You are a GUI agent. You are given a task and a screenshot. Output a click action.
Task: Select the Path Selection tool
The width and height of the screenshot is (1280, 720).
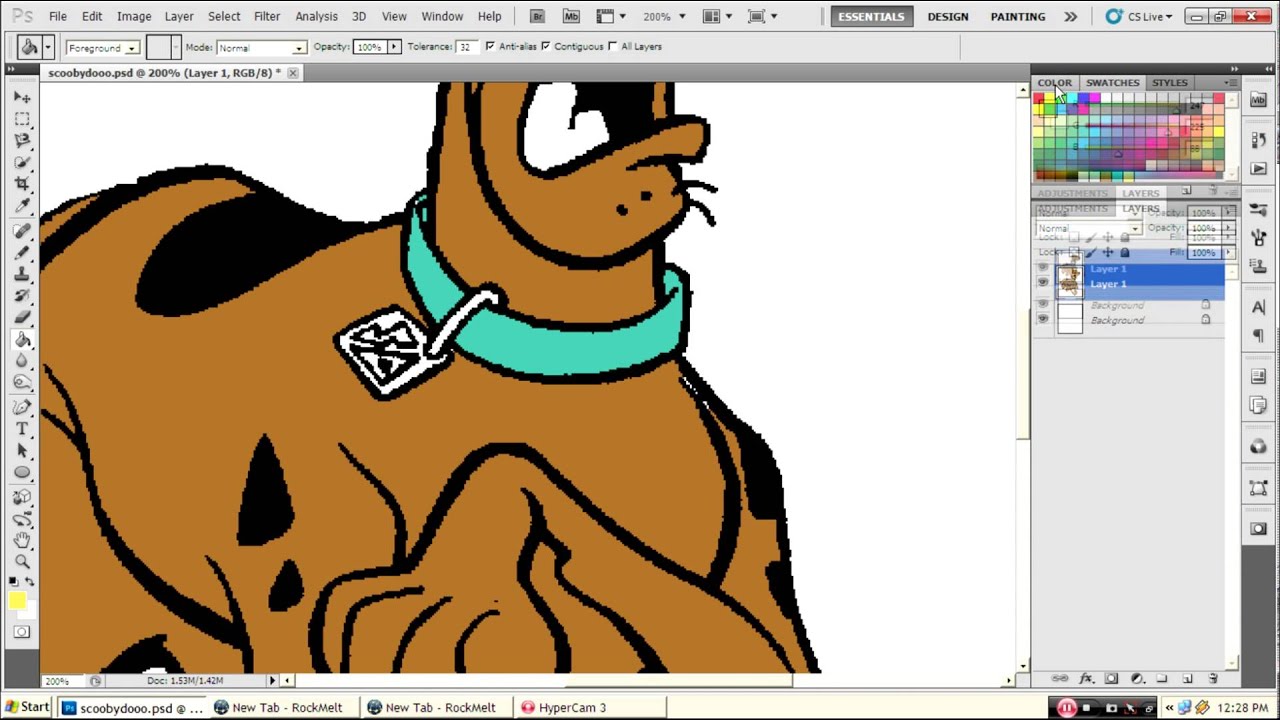pos(22,452)
